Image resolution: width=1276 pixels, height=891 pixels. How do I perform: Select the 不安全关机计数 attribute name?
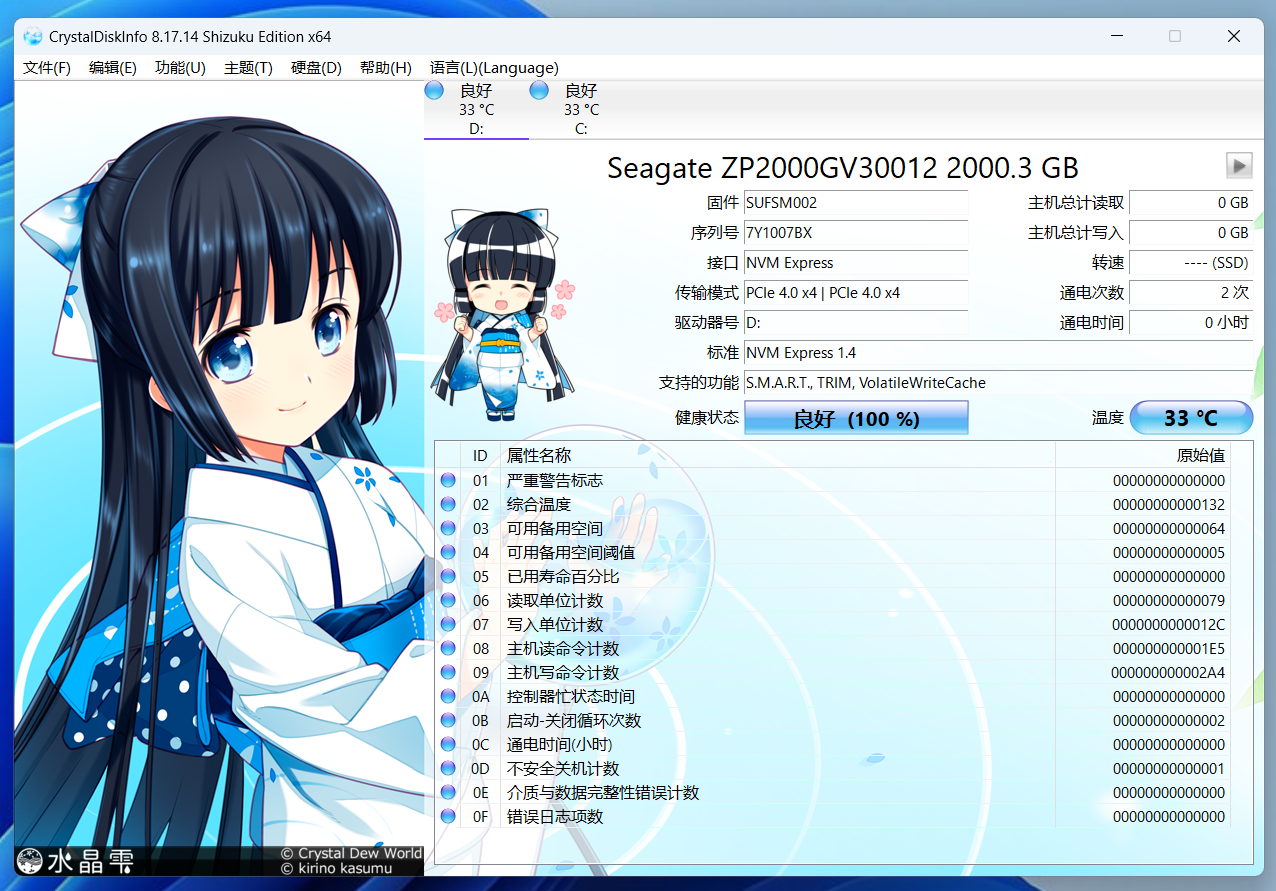coord(563,768)
